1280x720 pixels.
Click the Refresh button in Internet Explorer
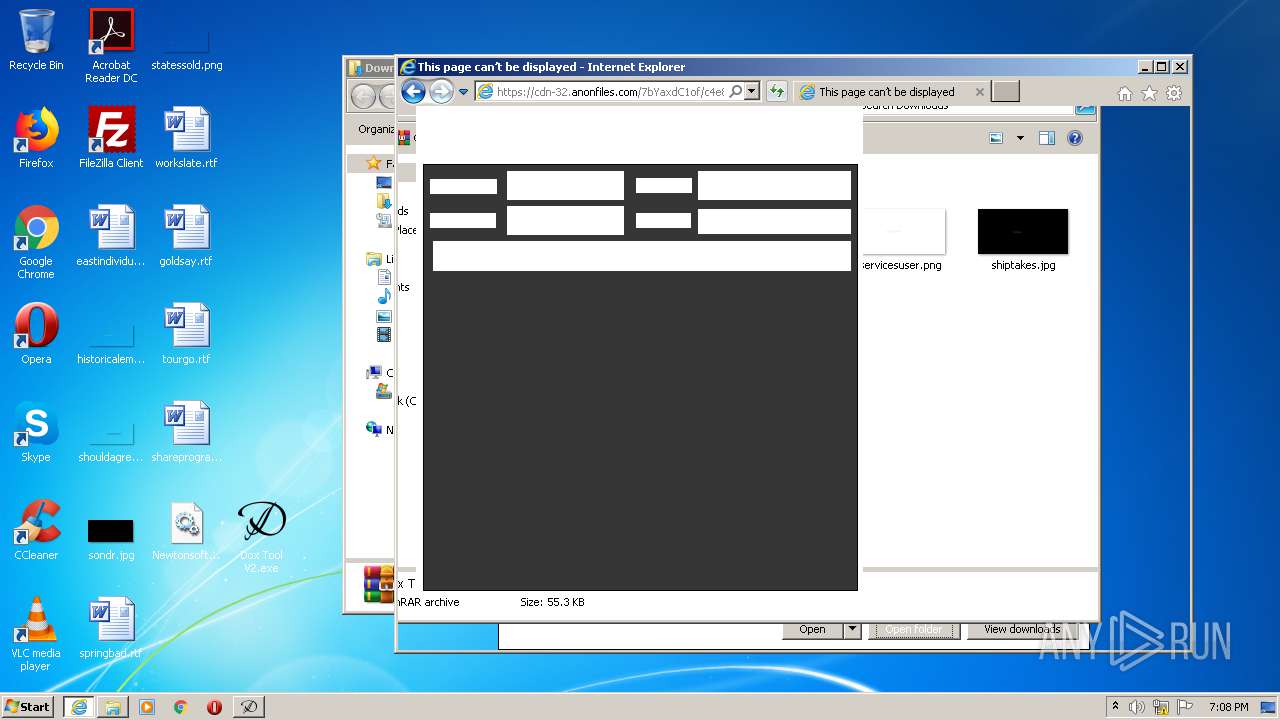(x=776, y=92)
